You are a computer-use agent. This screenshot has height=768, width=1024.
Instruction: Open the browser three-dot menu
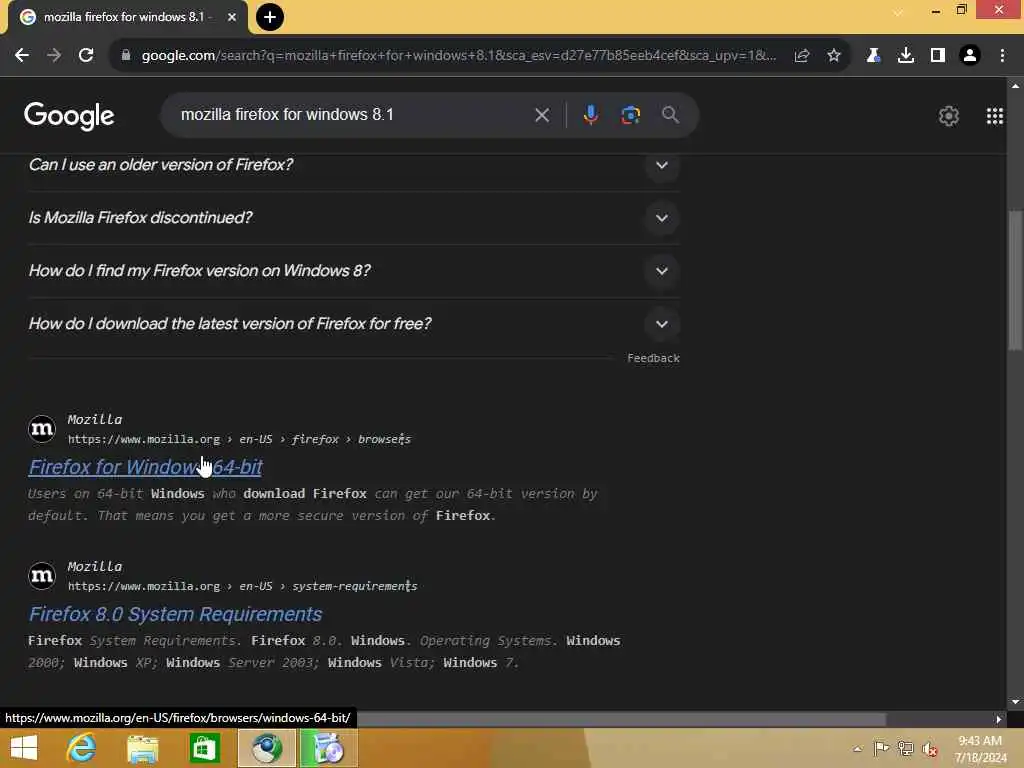coord(1002,56)
